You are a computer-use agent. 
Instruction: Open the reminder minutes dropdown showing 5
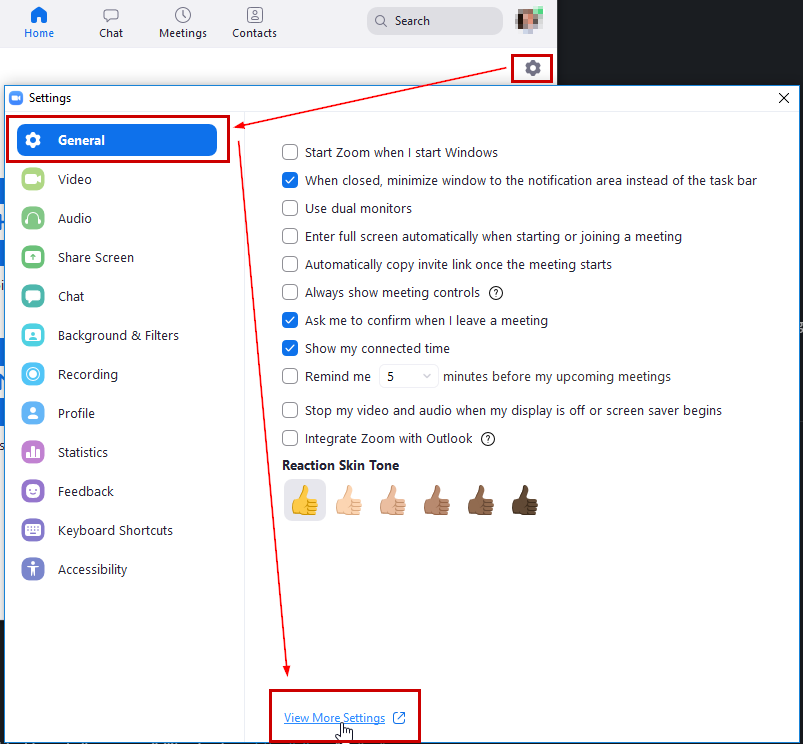[409, 376]
